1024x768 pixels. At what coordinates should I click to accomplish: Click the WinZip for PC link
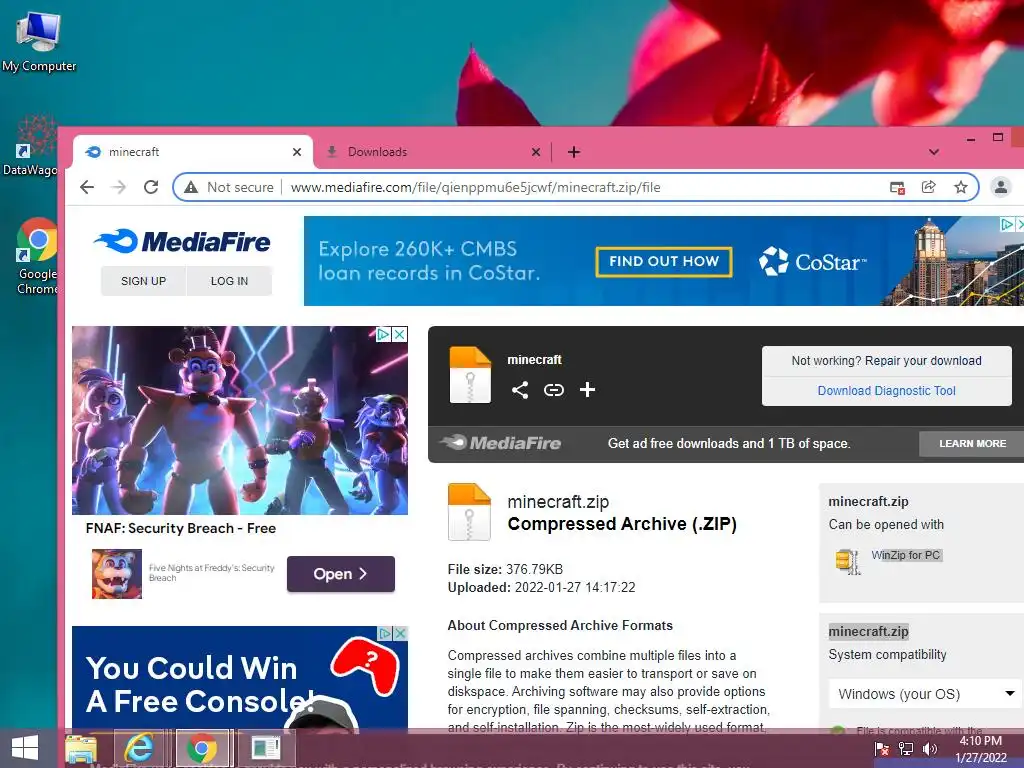[906, 555]
